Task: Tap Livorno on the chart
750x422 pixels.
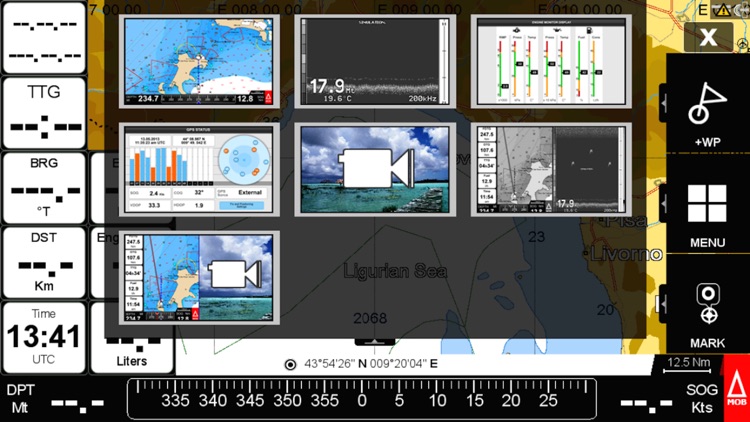Action: [627, 254]
